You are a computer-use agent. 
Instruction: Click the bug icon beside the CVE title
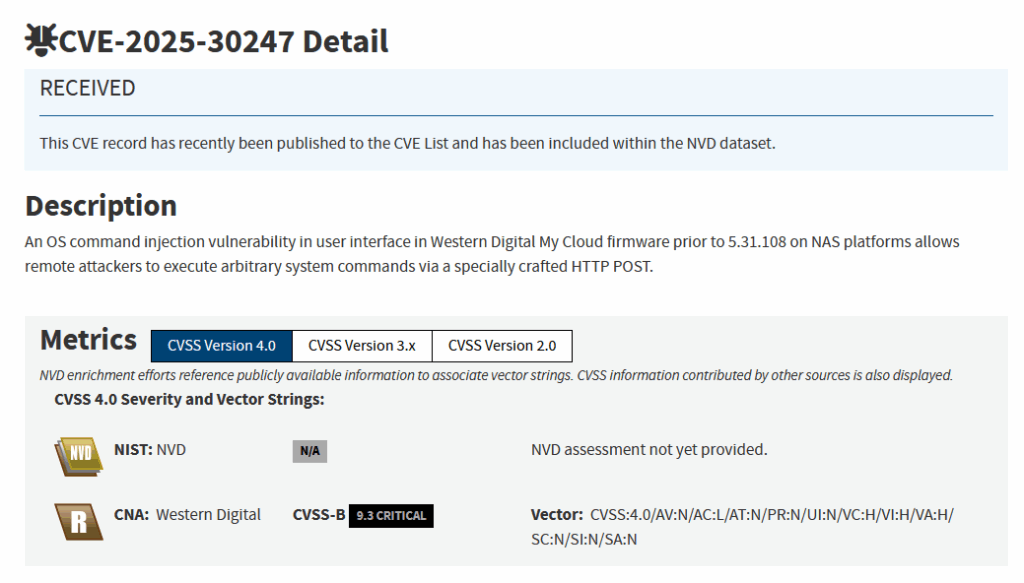tap(41, 40)
